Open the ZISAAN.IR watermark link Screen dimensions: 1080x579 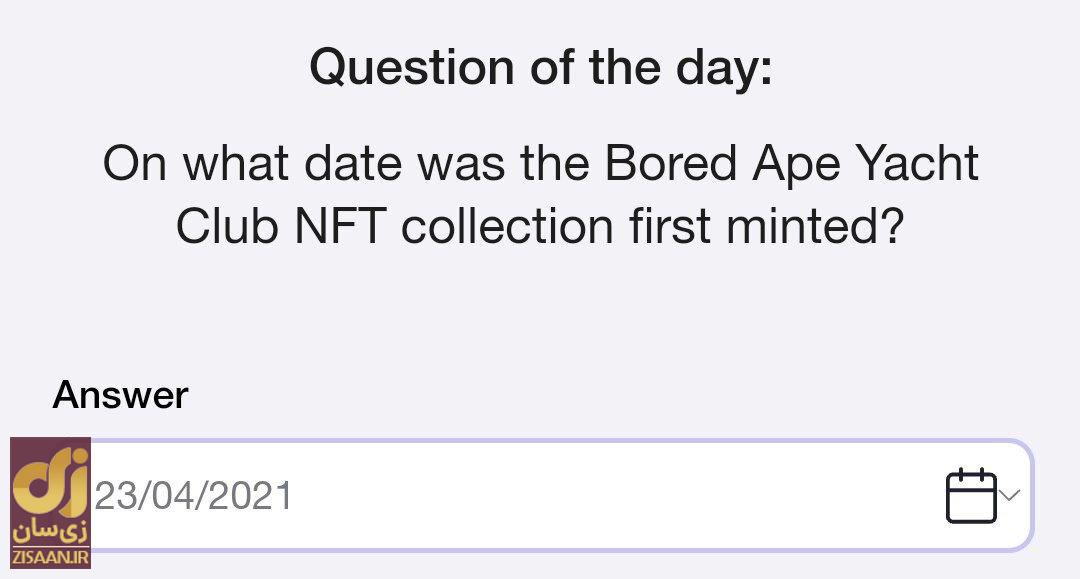50,556
